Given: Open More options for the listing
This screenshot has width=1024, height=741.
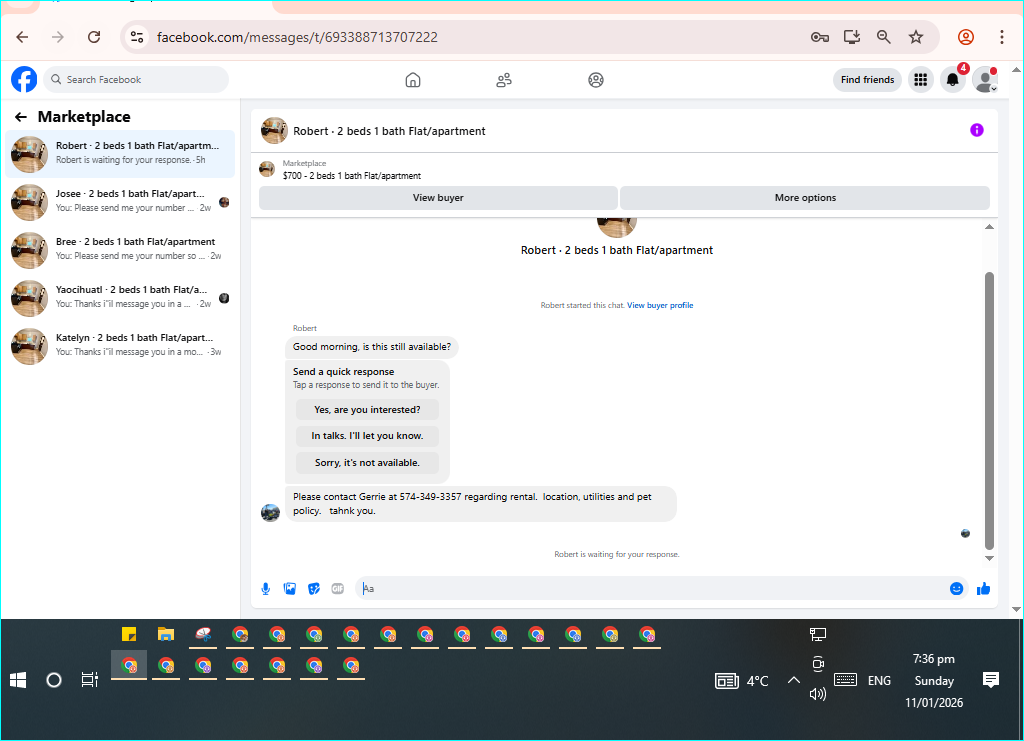Looking at the screenshot, I should pos(805,198).
